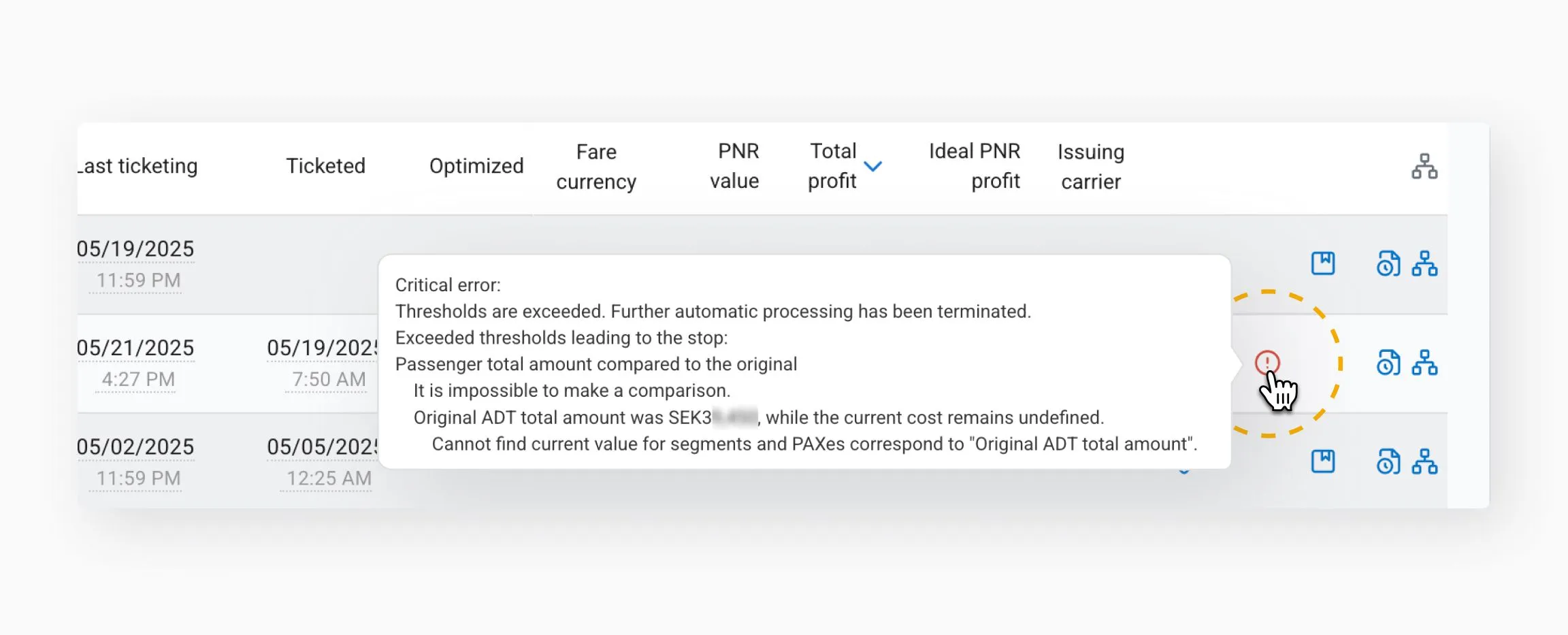Toggle the Total profit sort chevron
The image size is (1568, 635).
(x=872, y=166)
